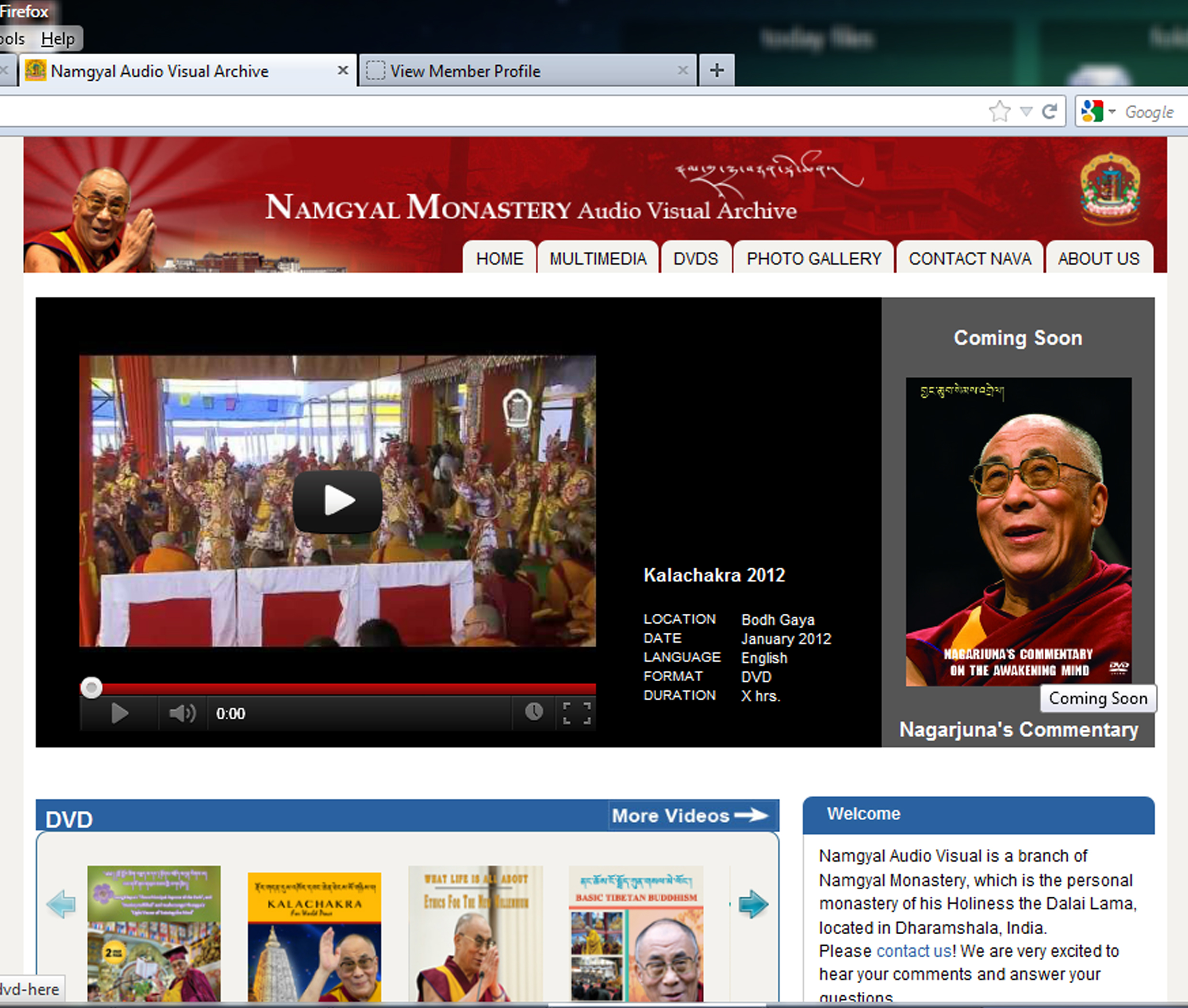Screen dimensions: 1188x1008
Task: Click the Coming Soon heading
Action: point(1018,338)
